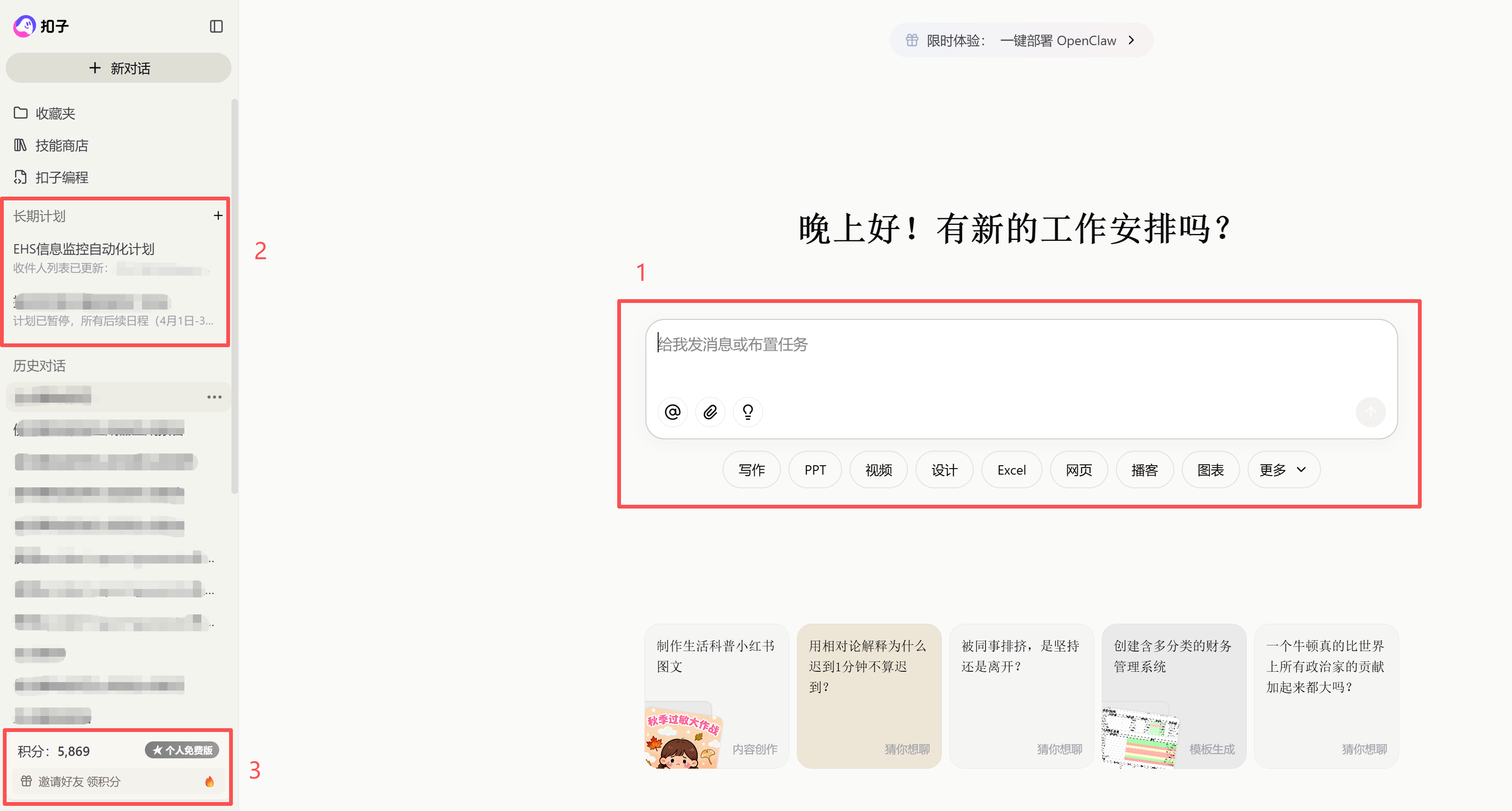Click the Coze logo icon
Image resolution: width=1512 pixels, height=811 pixels.
[x=24, y=26]
